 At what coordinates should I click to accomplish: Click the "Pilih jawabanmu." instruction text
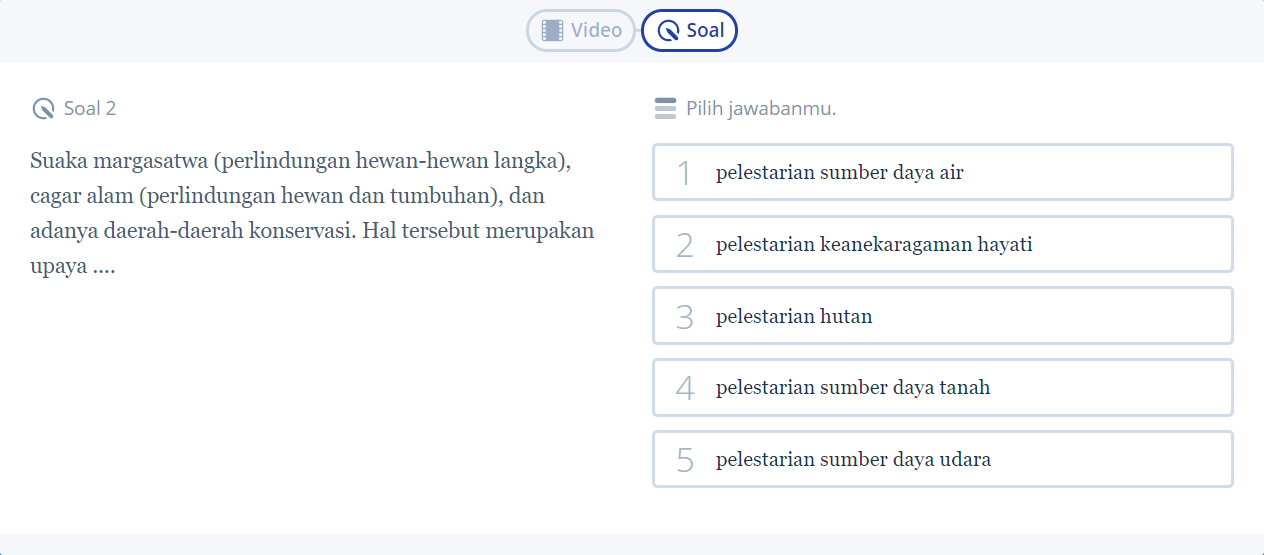click(761, 109)
